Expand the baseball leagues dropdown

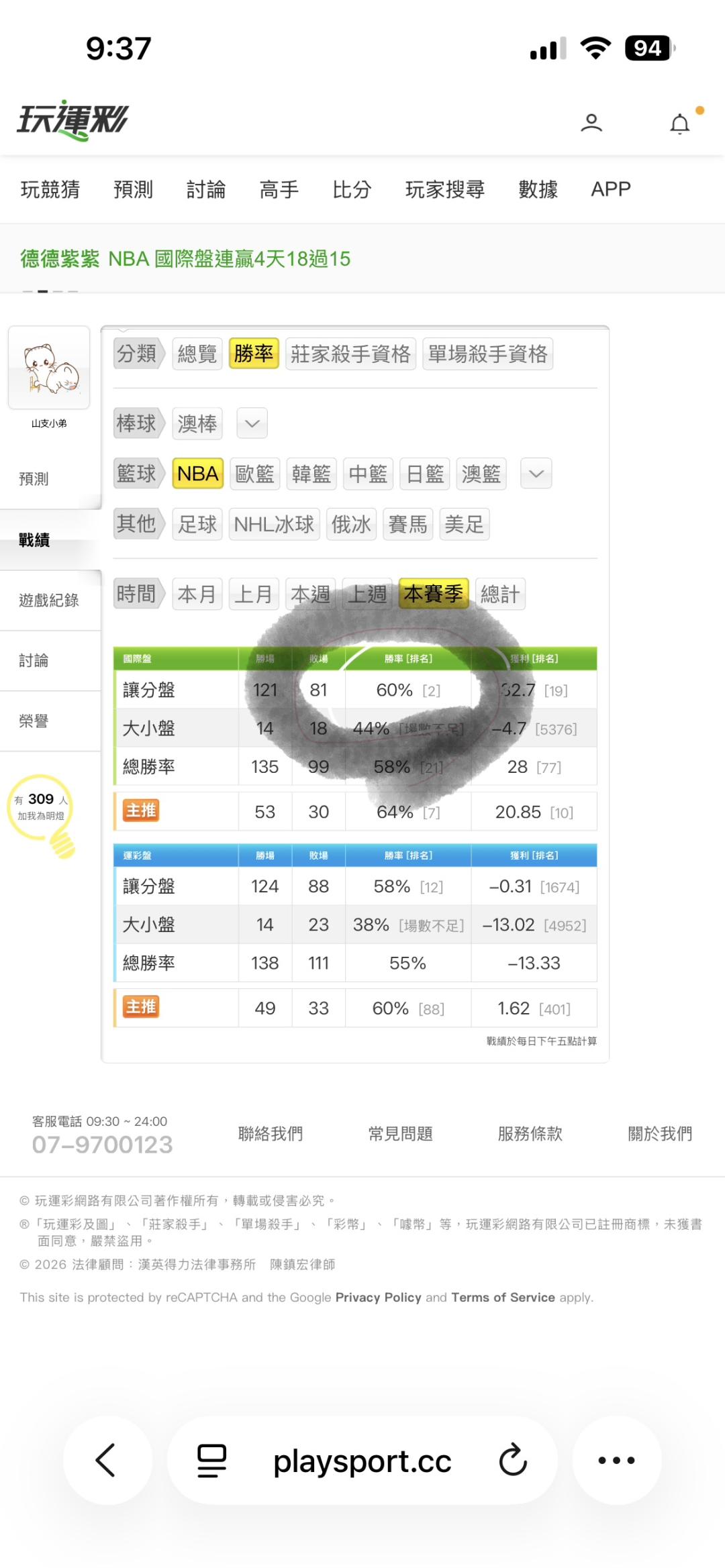pos(252,423)
